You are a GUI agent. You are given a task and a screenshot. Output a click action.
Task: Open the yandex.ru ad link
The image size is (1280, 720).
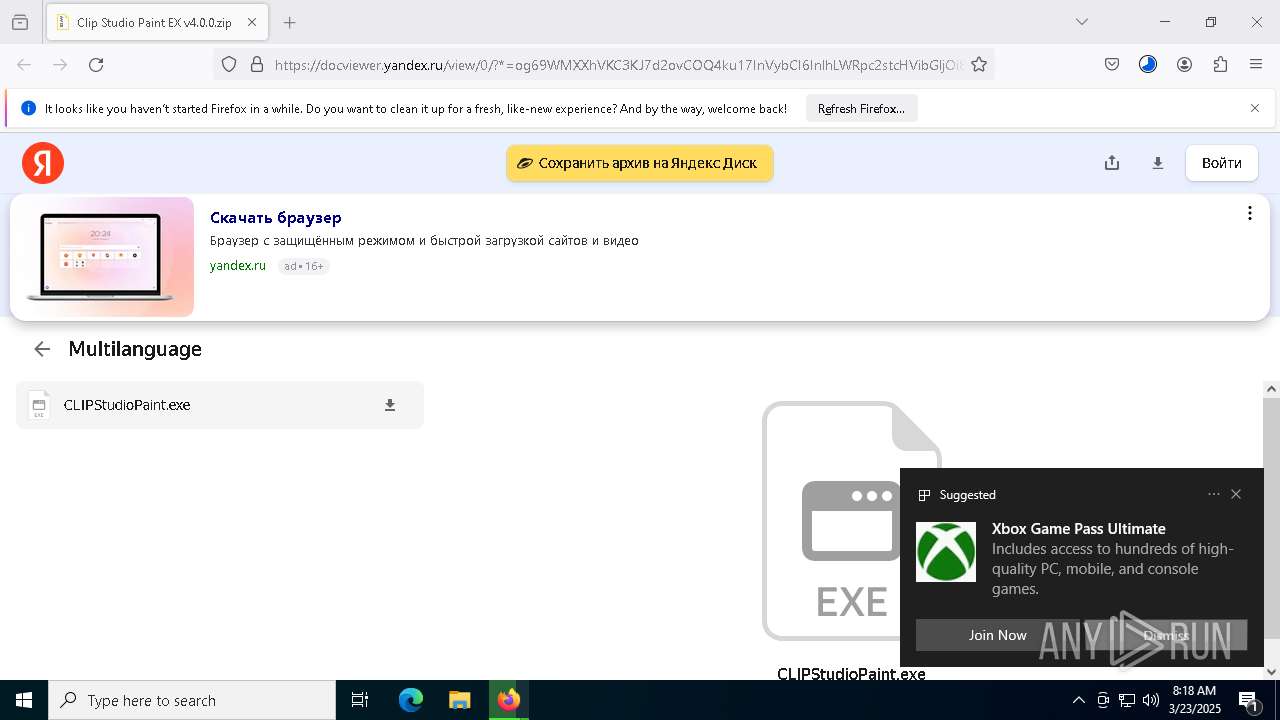click(x=238, y=265)
